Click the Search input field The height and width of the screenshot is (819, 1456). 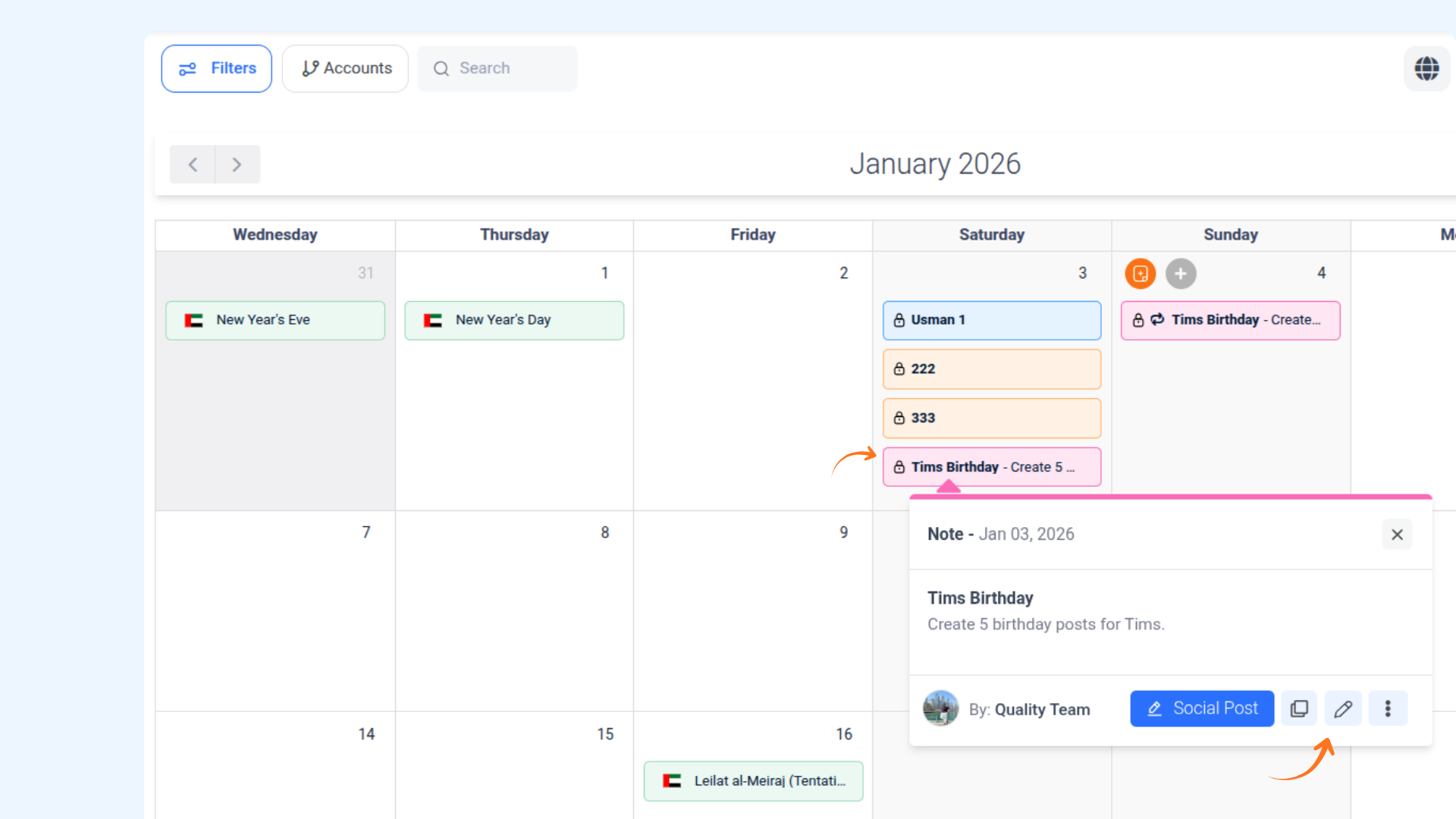tap(497, 68)
